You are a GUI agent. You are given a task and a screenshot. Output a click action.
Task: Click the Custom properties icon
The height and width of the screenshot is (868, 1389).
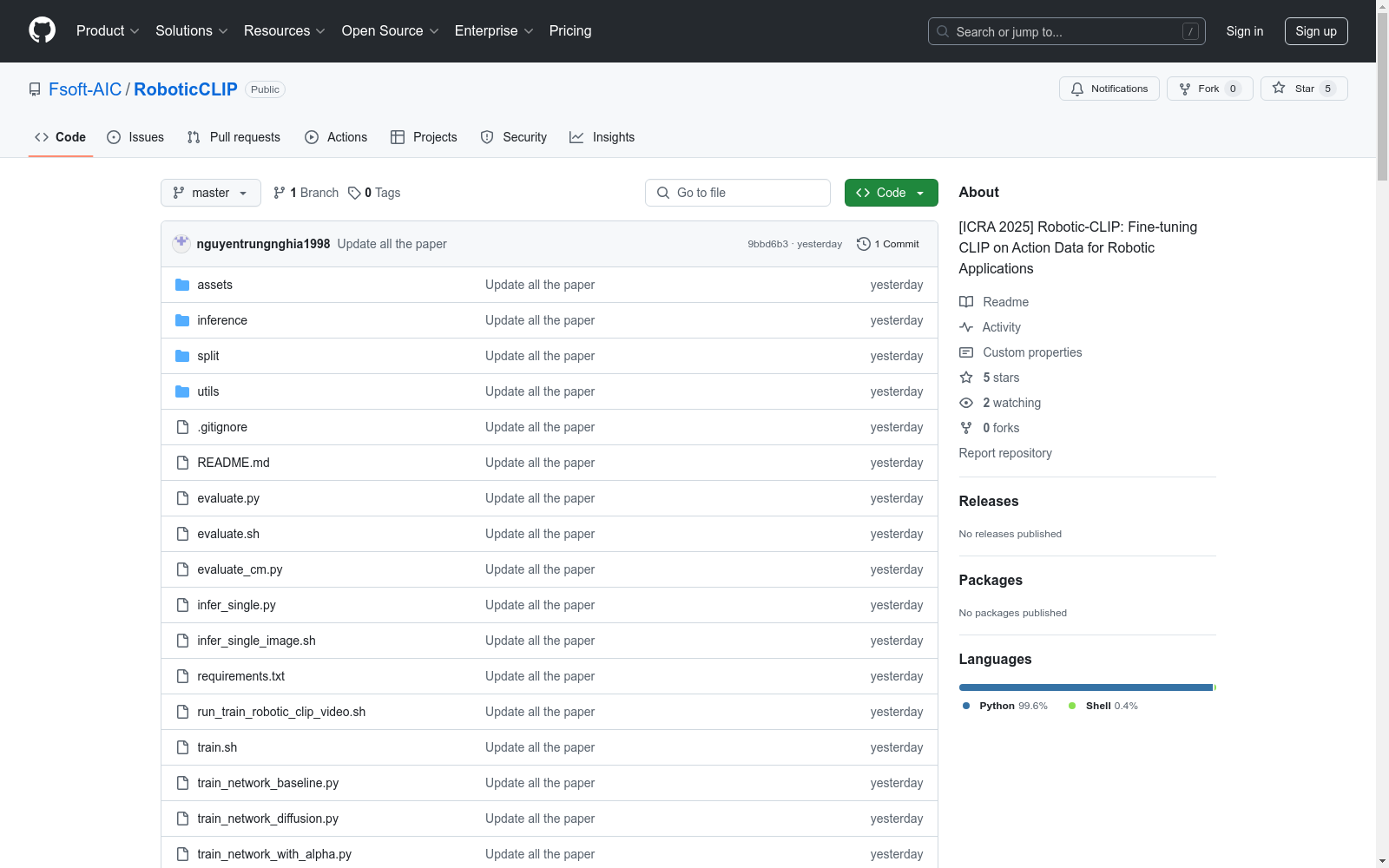966,352
